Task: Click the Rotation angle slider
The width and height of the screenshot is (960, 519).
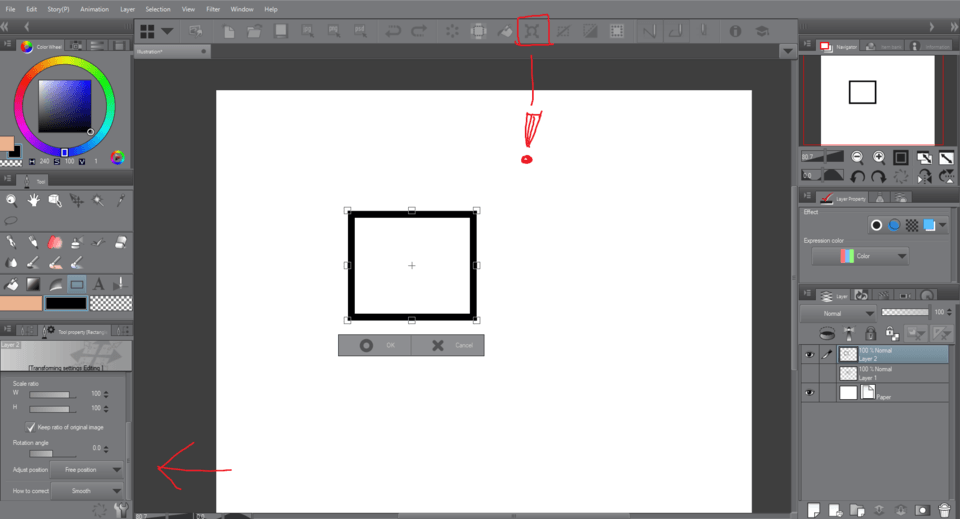Action: [53, 454]
